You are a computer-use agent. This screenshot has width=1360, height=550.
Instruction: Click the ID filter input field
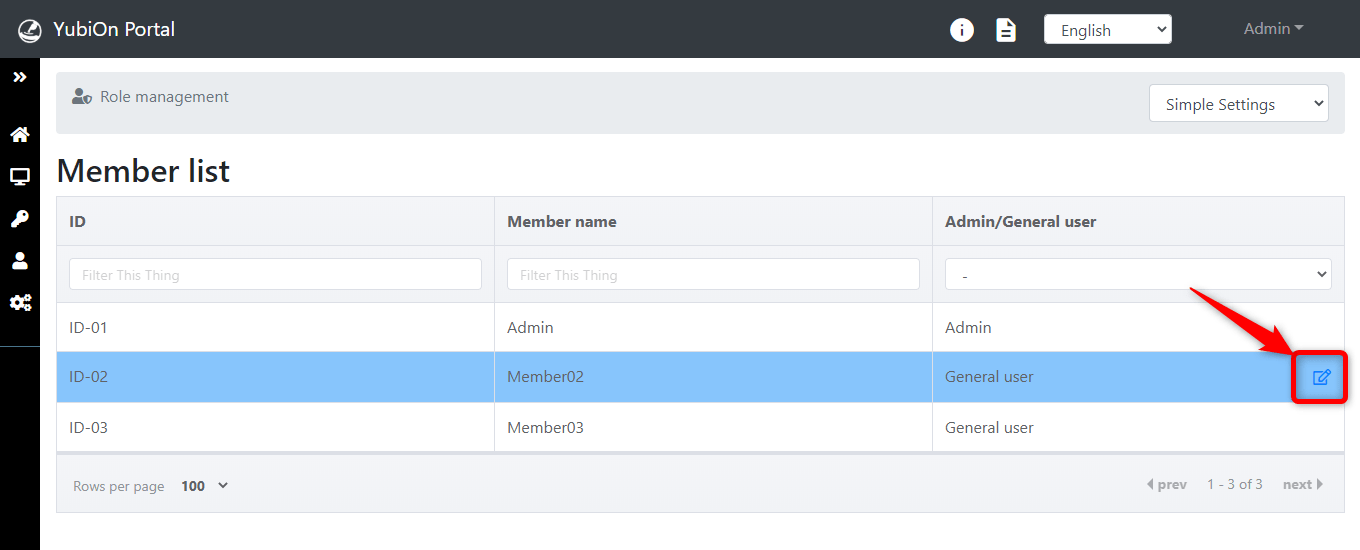coord(275,274)
